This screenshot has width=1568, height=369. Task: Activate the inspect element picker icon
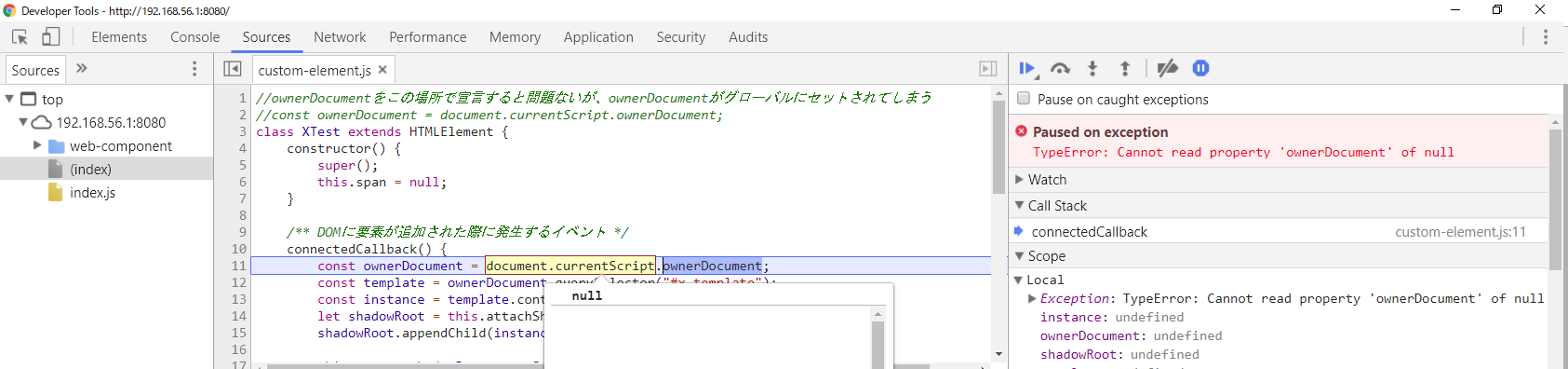[20, 37]
